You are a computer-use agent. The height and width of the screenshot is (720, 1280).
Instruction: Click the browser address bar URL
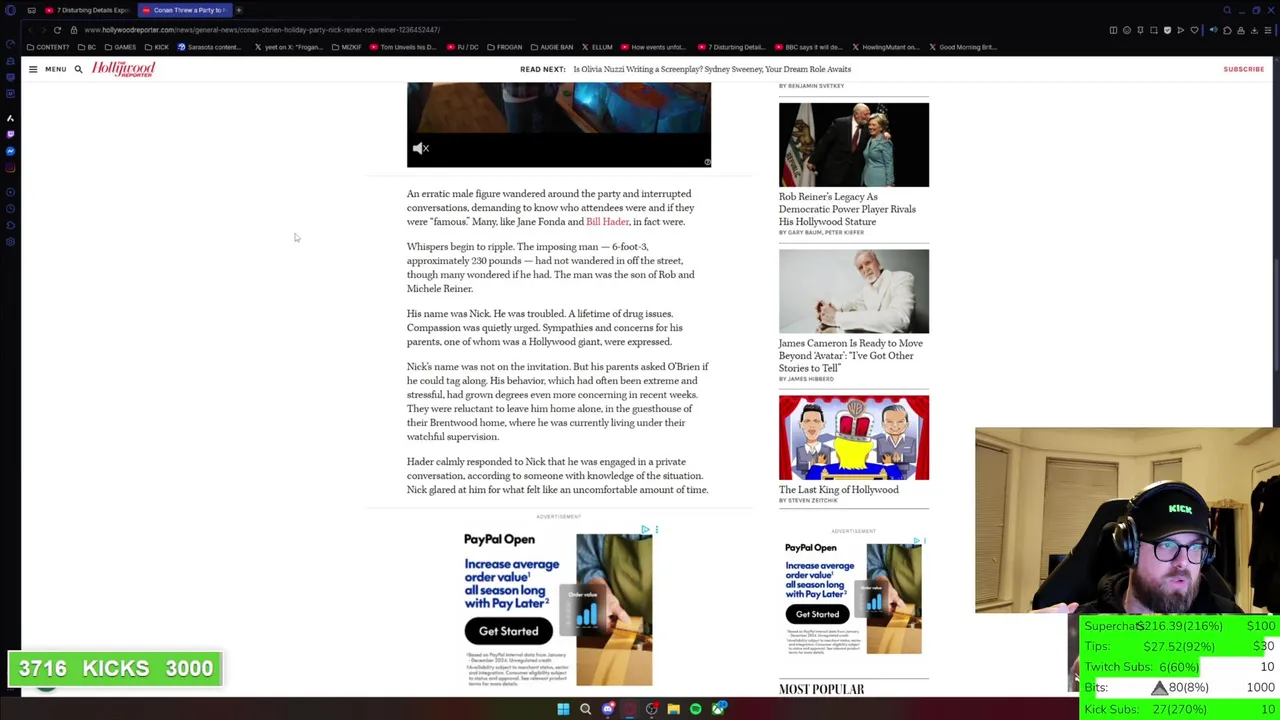(x=262, y=30)
